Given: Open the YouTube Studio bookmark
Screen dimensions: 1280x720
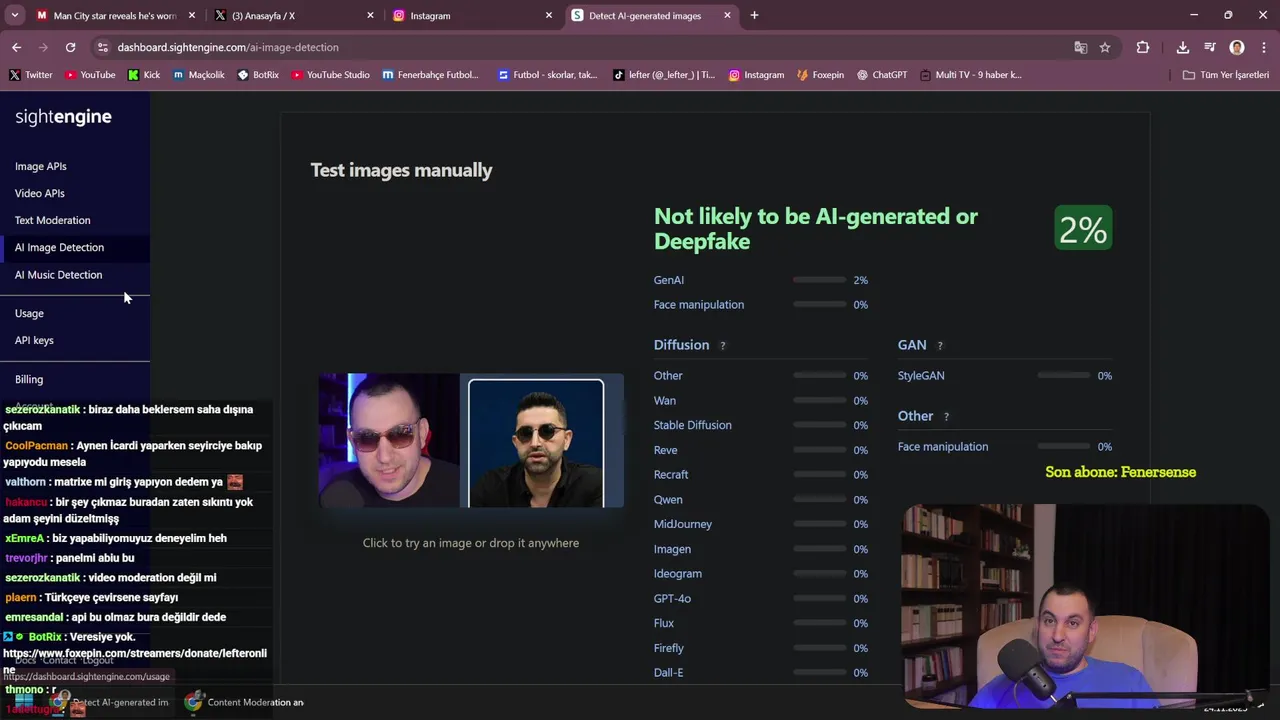Looking at the screenshot, I should pos(330,75).
